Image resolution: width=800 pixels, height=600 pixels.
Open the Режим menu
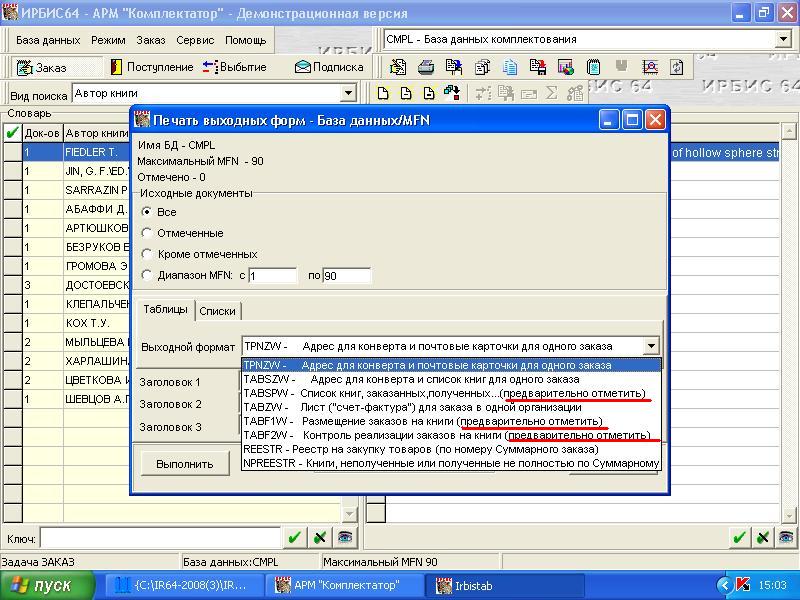click(x=108, y=40)
